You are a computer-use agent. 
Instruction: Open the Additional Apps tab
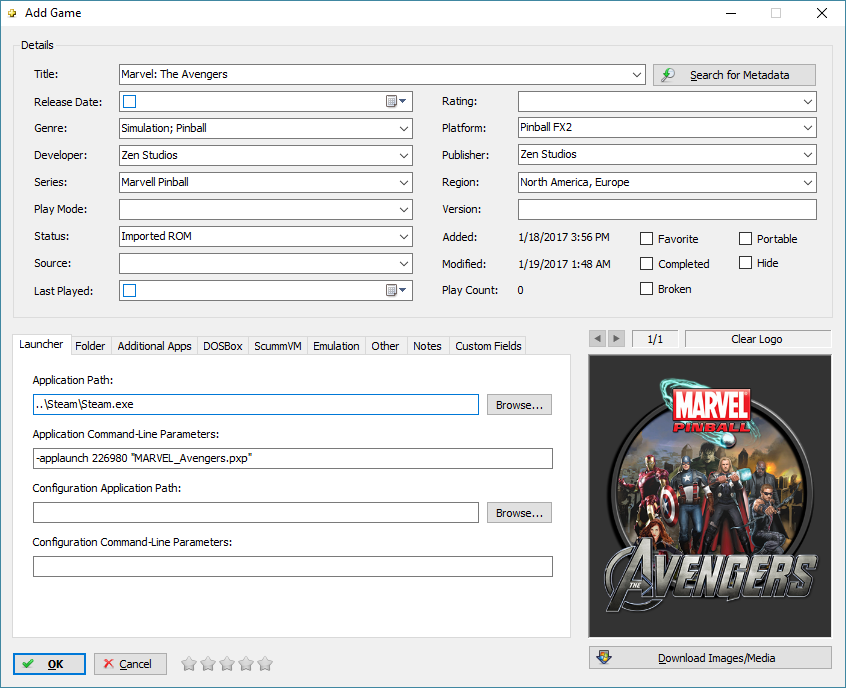pos(154,346)
